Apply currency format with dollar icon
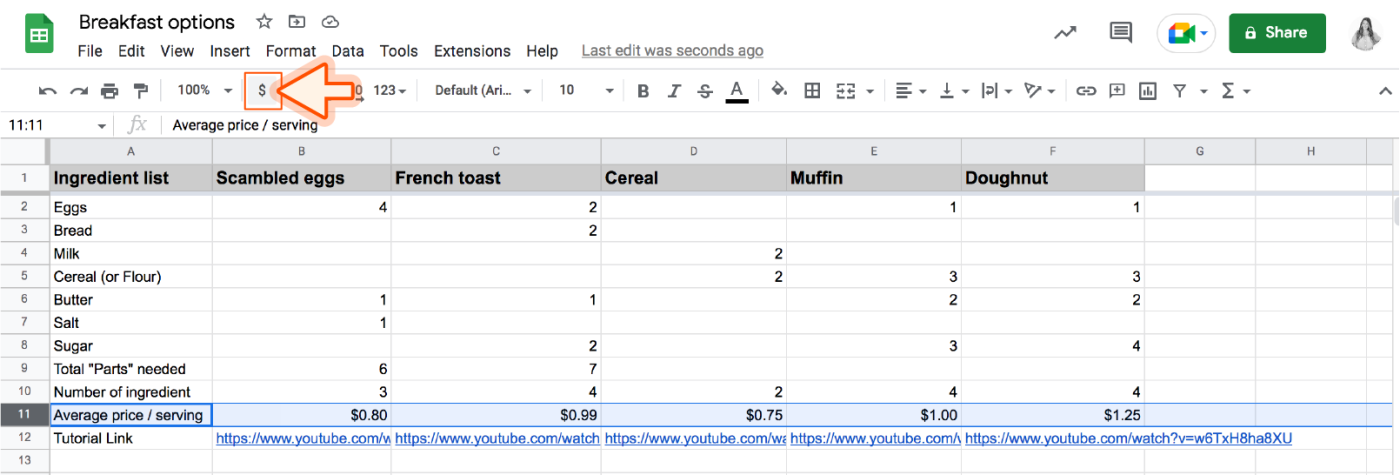 [262, 90]
